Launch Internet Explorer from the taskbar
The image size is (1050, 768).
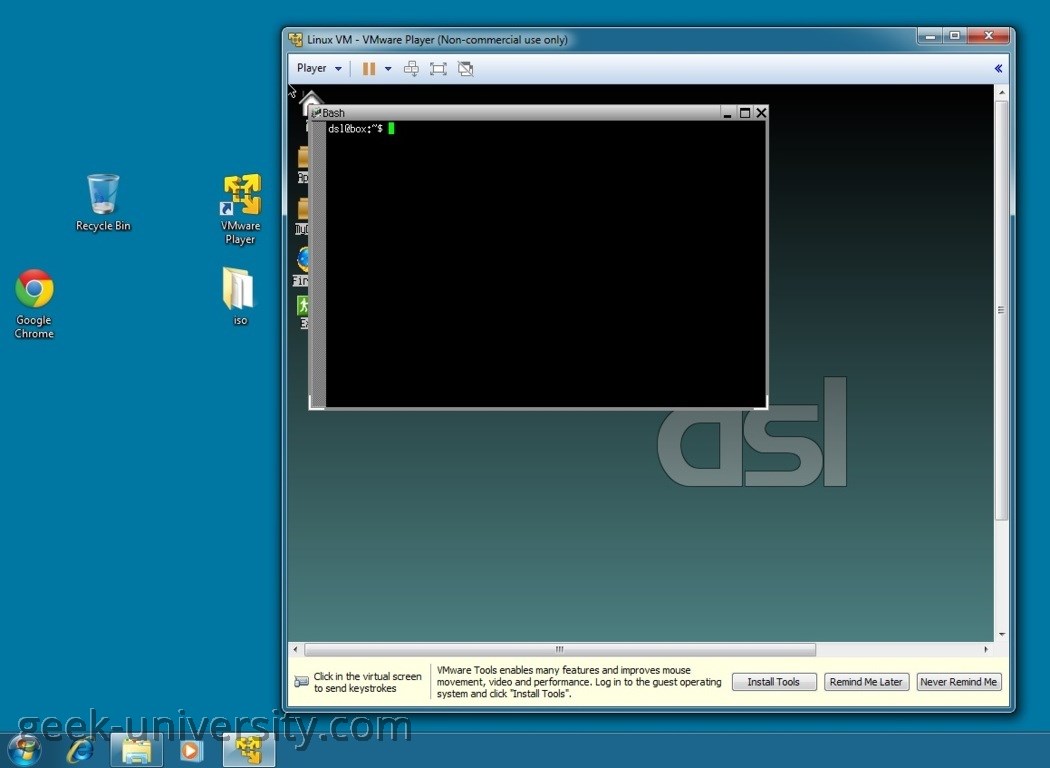(x=80, y=751)
